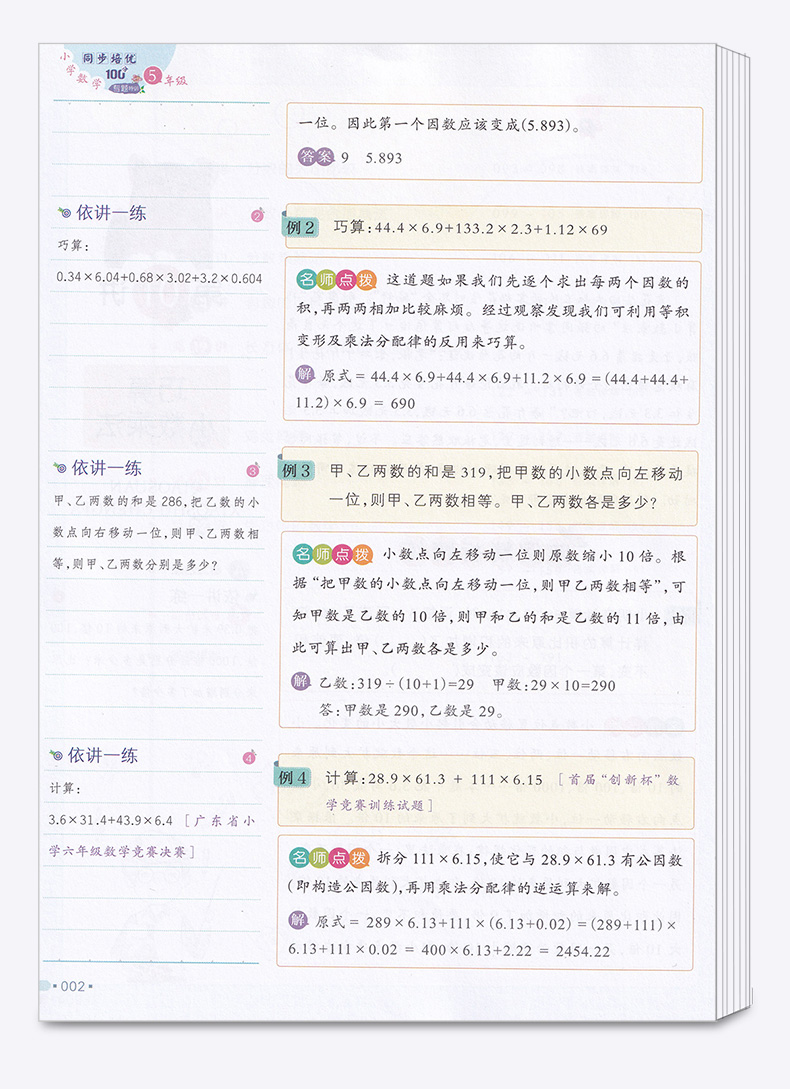This screenshot has width=790, height=1089.
Task: Click the snail icon beside first 依讲一练
Action: point(65,213)
